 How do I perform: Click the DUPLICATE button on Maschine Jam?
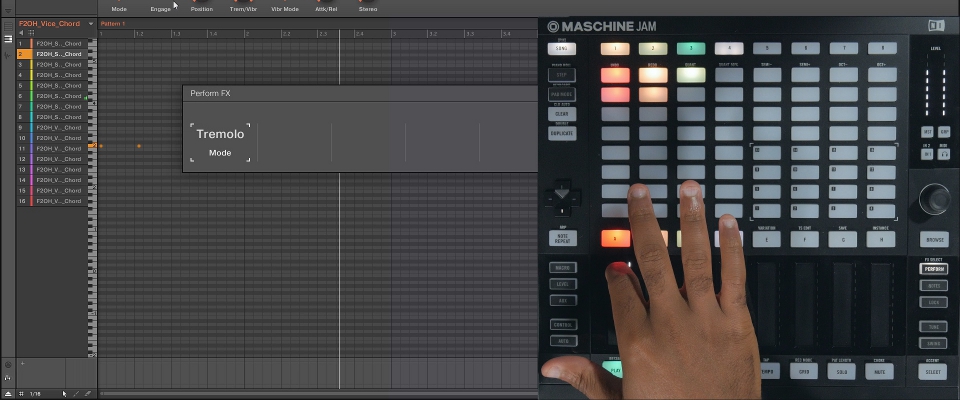click(562, 133)
